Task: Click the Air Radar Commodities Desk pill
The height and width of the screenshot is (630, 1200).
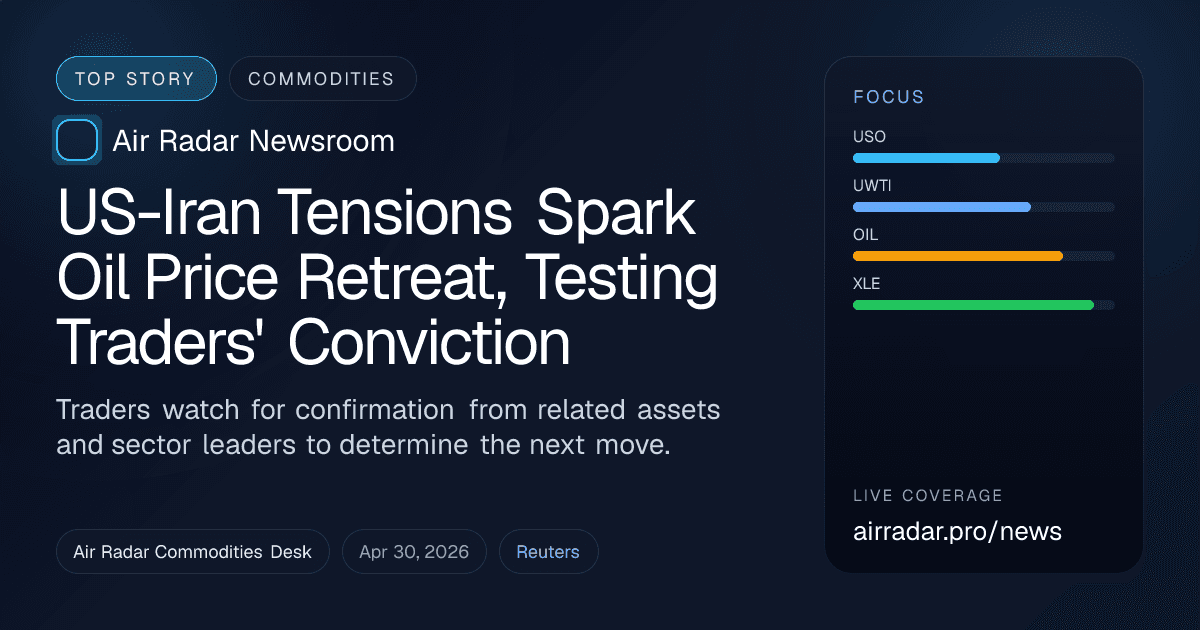Action: (x=193, y=552)
